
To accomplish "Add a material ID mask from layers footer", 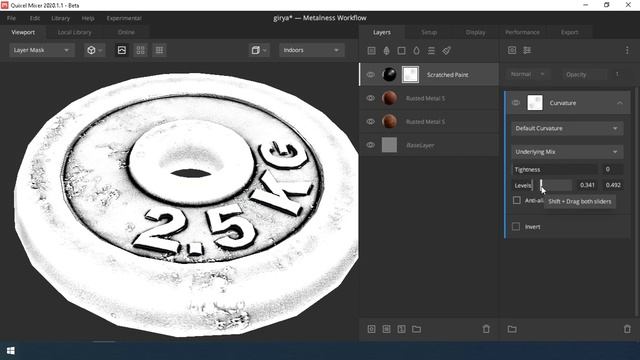I will click(x=402, y=329).
